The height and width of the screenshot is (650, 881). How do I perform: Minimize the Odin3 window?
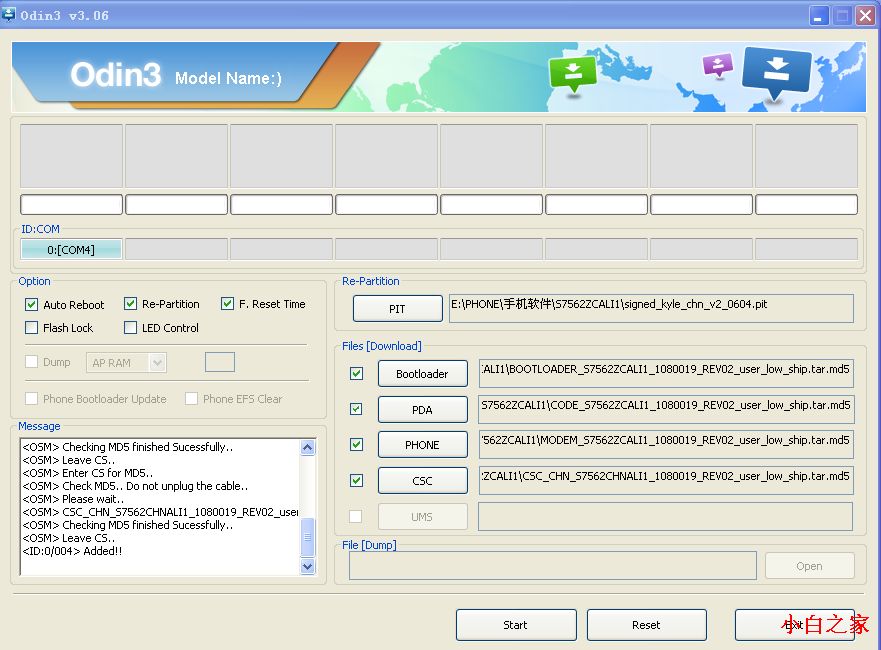point(819,16)
